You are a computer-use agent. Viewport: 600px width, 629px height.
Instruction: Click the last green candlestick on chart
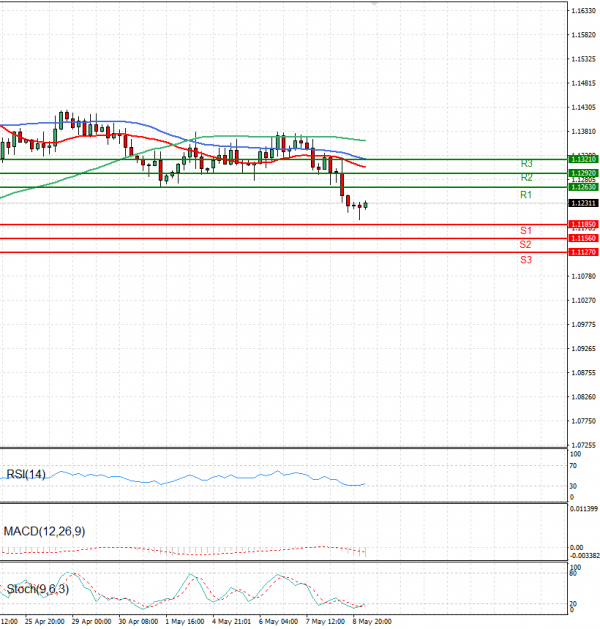pyautogui.click(x=366, y=205)
